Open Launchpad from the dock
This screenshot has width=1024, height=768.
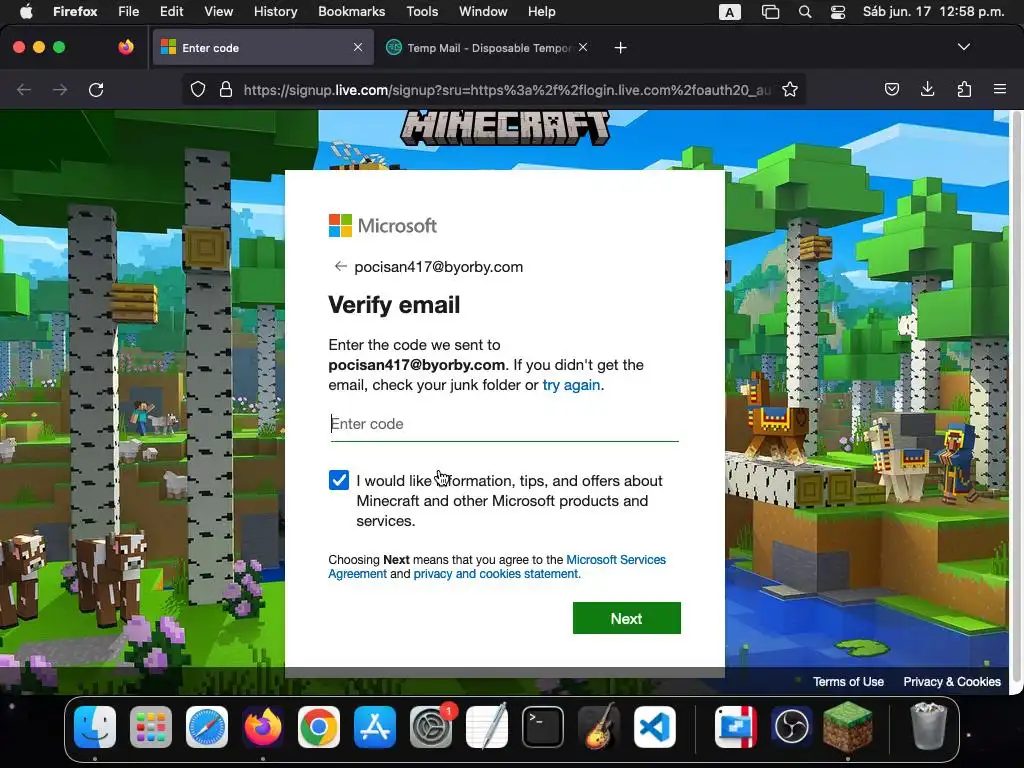(151, 726)
